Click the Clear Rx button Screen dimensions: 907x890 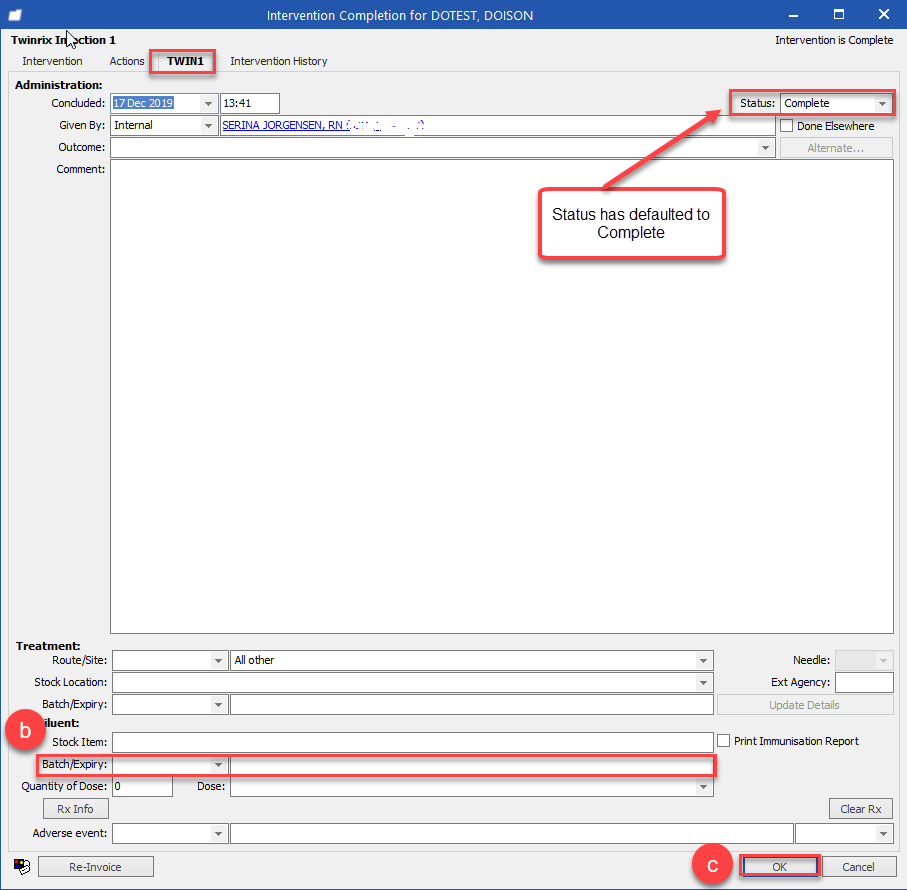(861, 809)
